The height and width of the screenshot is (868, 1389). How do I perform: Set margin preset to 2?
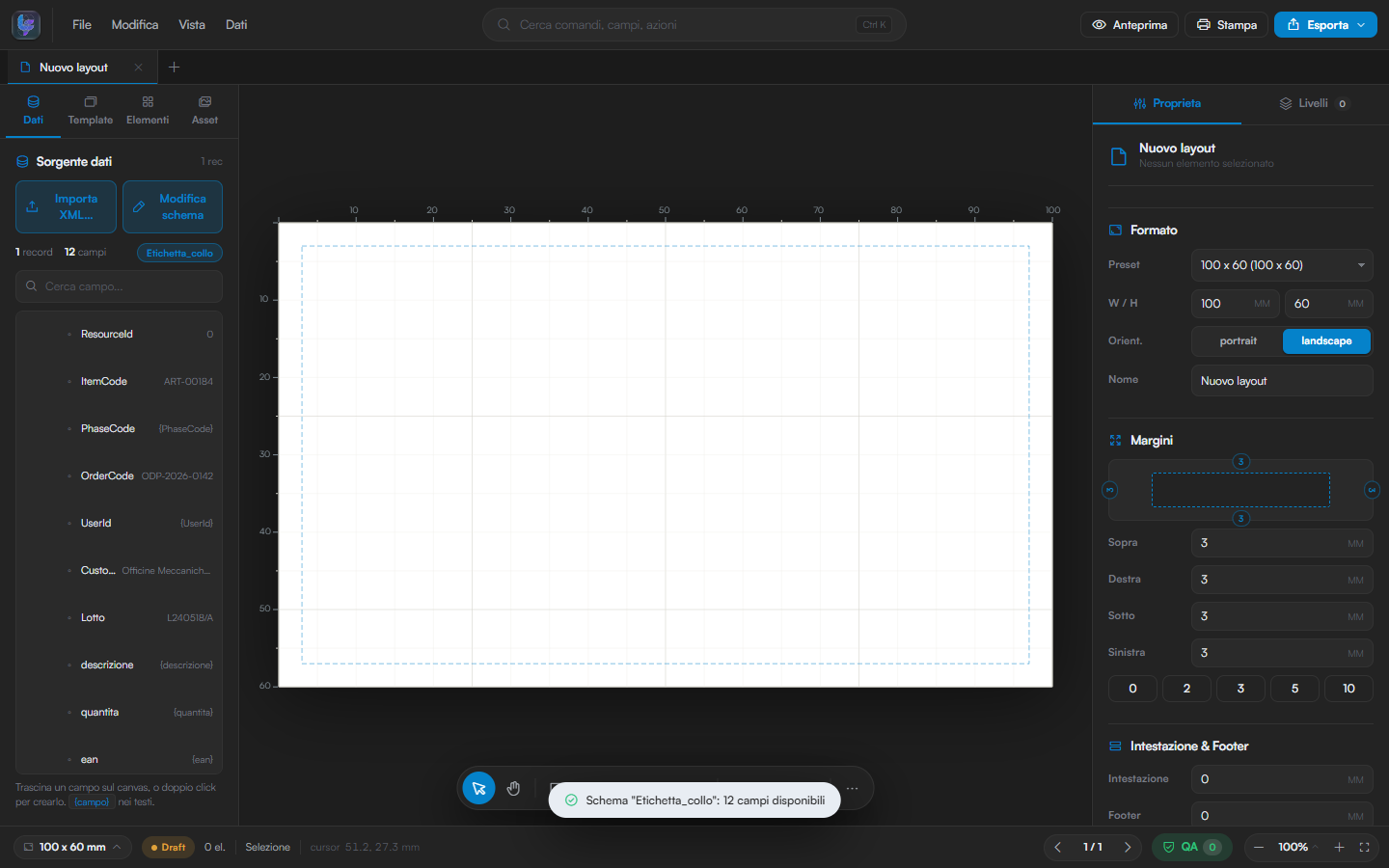[x=1186, y=689]
